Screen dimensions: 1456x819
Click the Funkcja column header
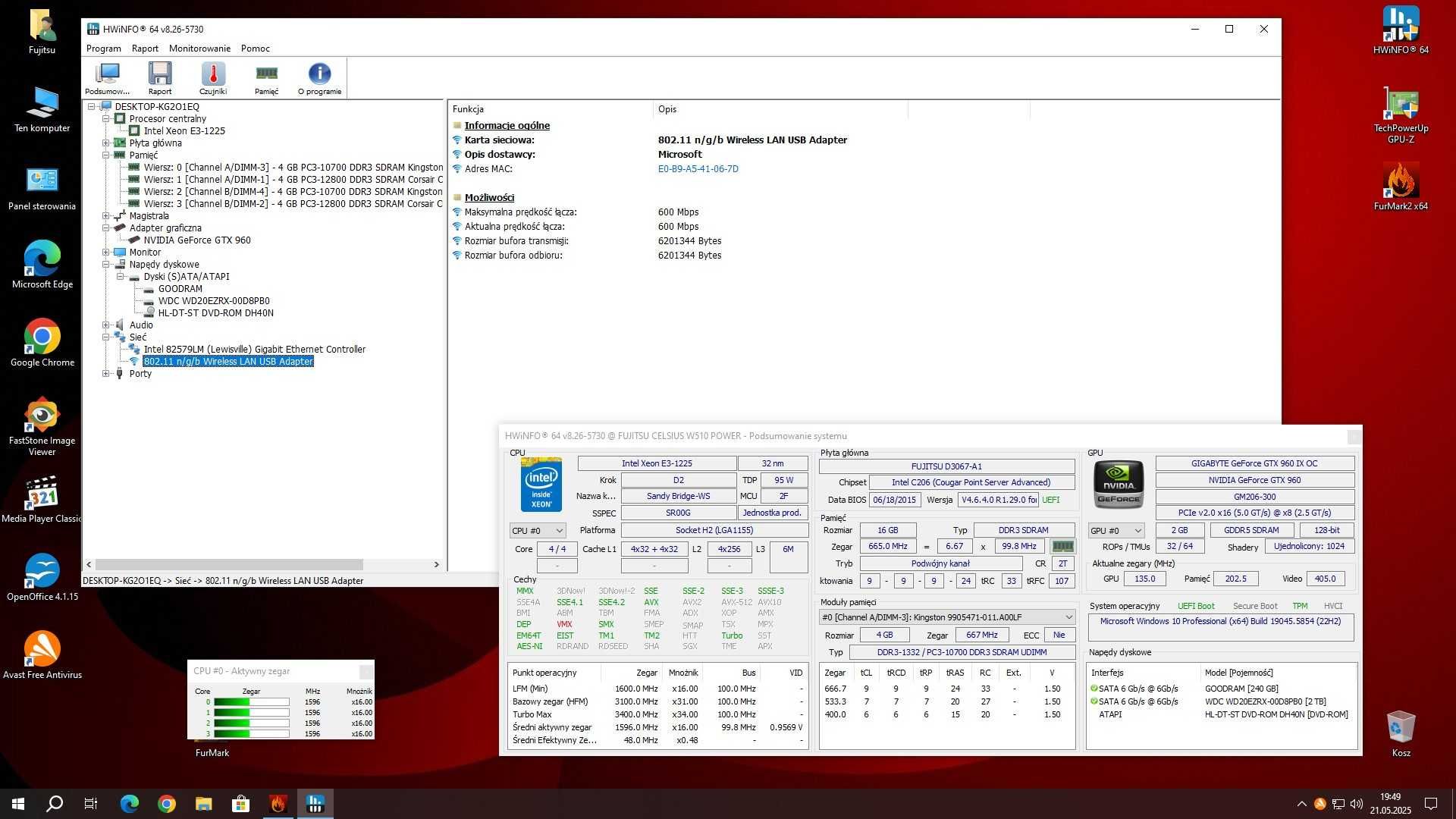coord(551,109)
